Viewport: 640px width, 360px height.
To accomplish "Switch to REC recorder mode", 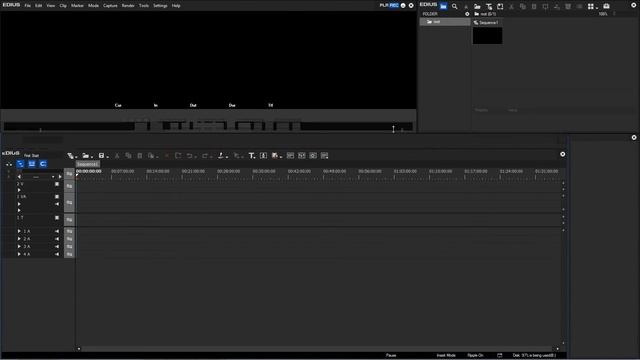I will pyautogui.click(x=394, y=5).
